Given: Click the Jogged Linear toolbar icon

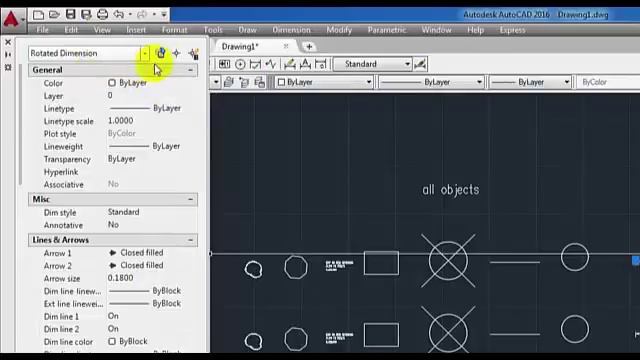Looking at the screenshot, I should tap(271, 64).
